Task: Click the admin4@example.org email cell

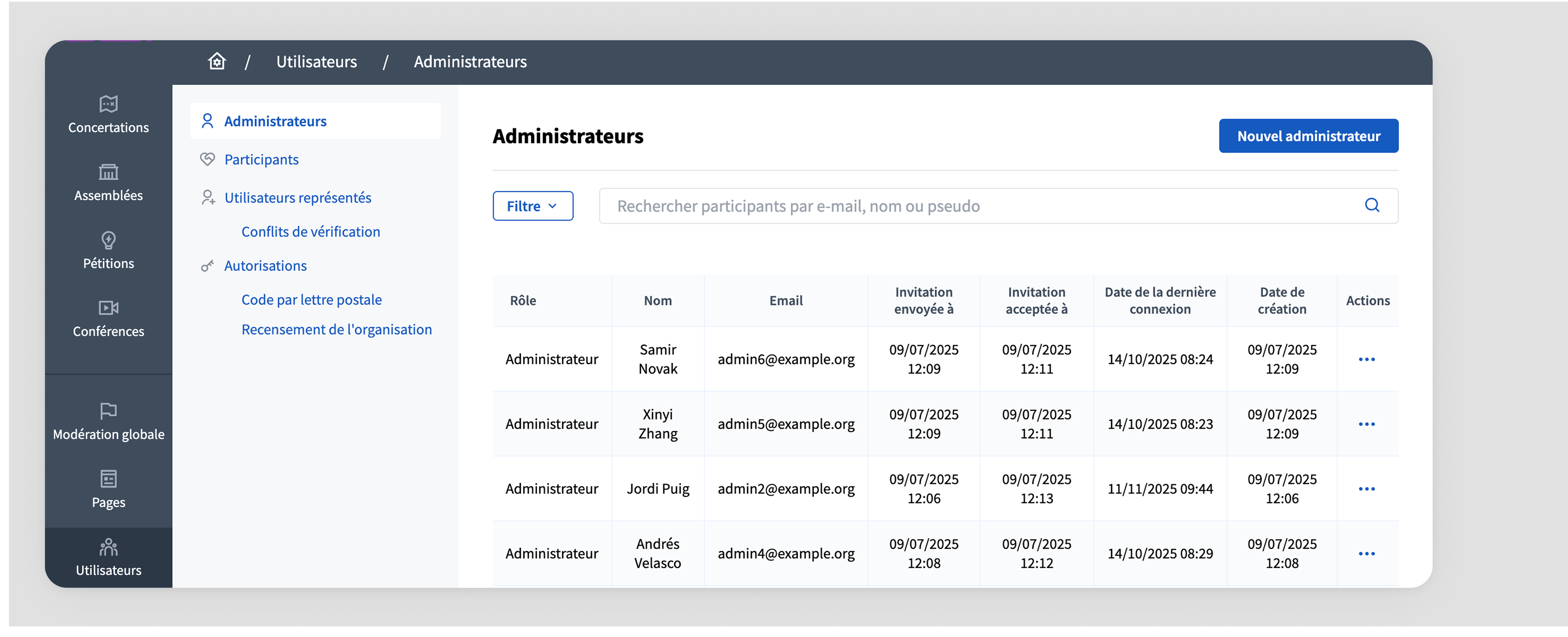Action: pyautogui.click(x=786, y=554)
